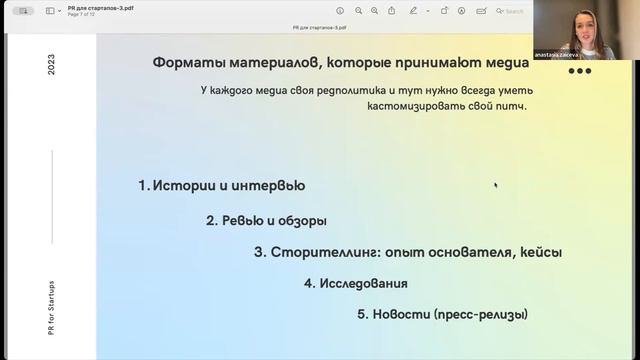Open the sidebar view menu icon
The width and height of the screenshot is (640, 360).
[50, 11]
